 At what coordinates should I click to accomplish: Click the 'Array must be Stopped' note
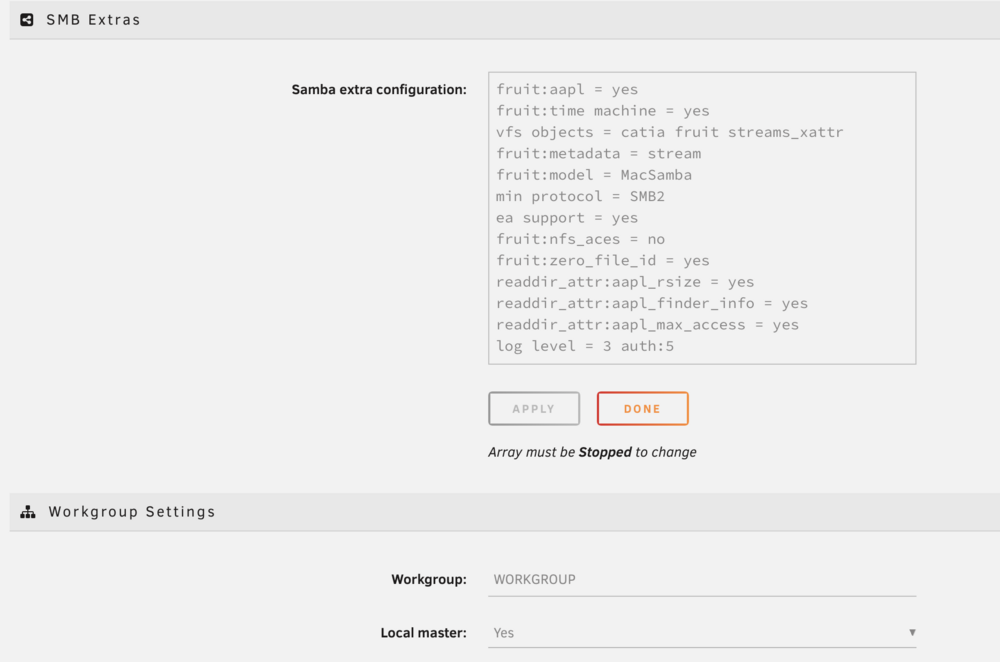point(592,452)
